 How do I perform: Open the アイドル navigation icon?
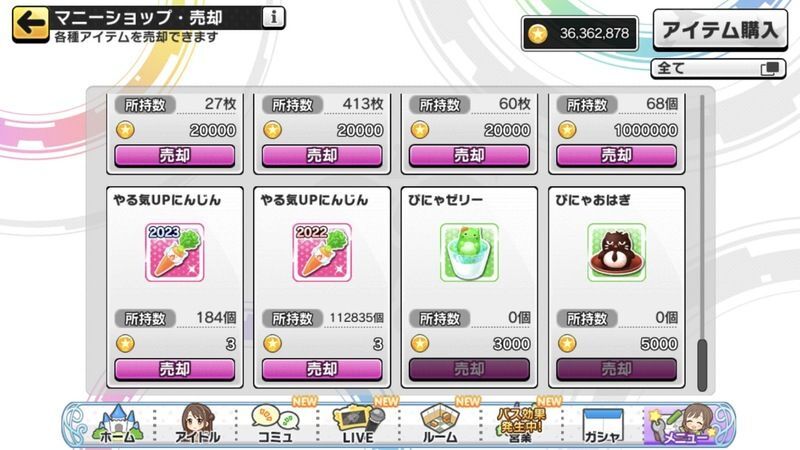tap(197, 424)
